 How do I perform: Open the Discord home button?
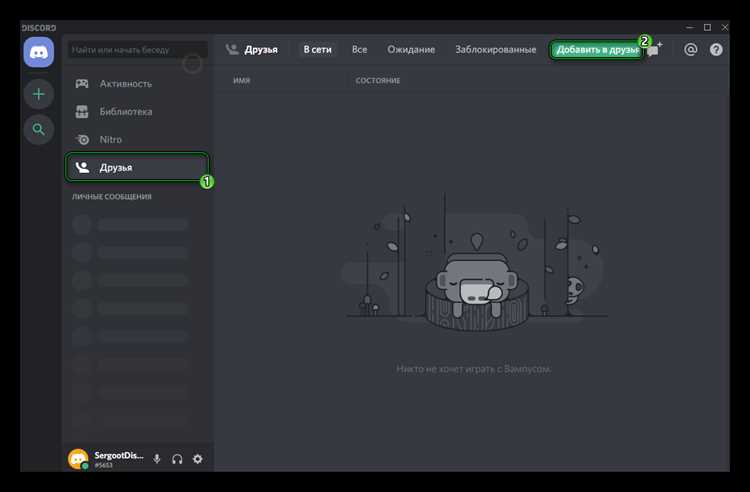pyautogui.click(x=39, y=52)
